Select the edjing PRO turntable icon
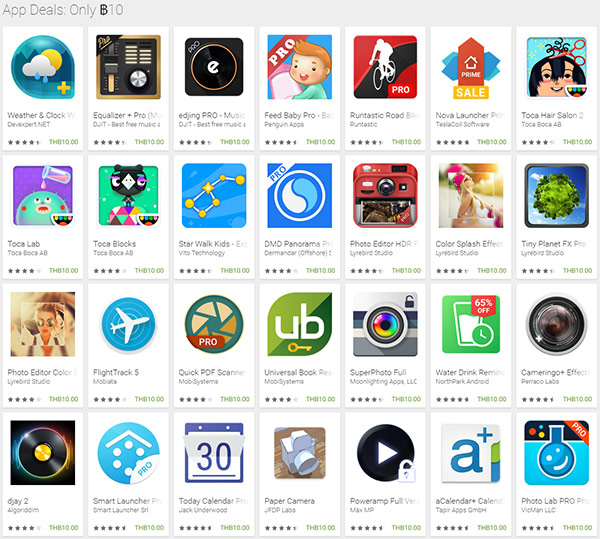This screenshot has height=539, width=600. pyautogui.click(x=214, y=67)
